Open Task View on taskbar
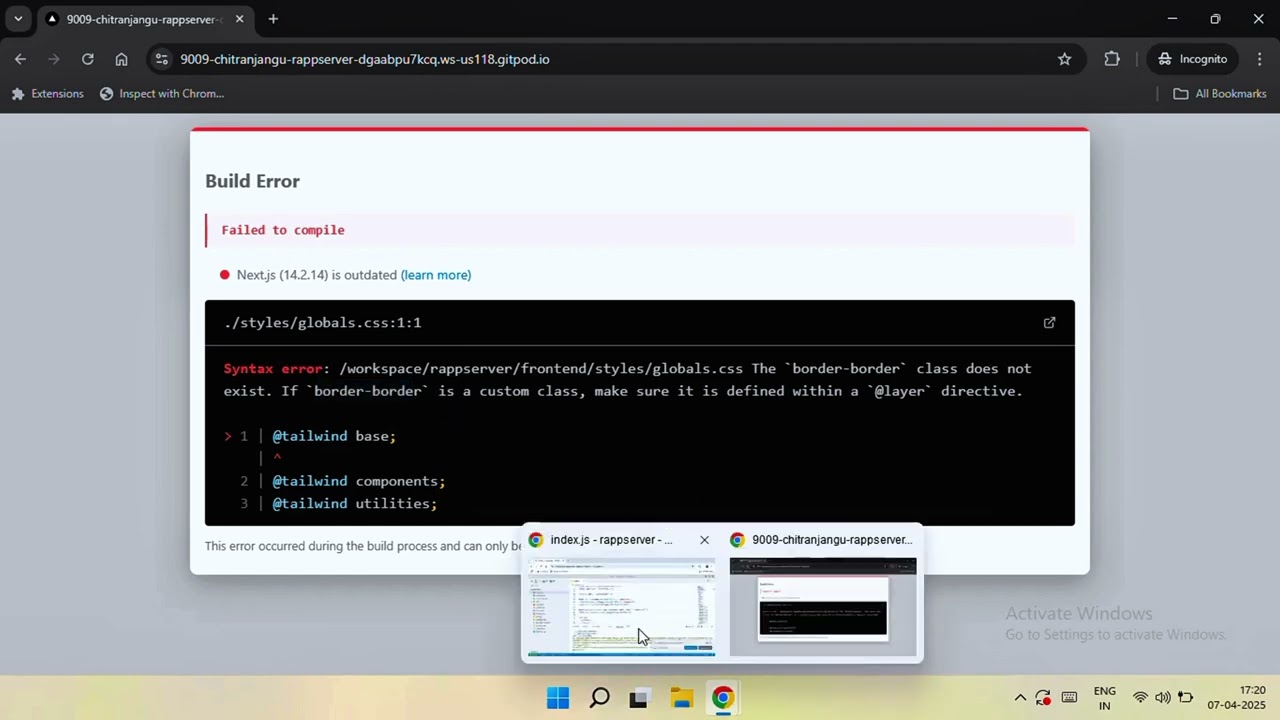This screenshot has height=720, width=1280. click(x=639, y=698)
